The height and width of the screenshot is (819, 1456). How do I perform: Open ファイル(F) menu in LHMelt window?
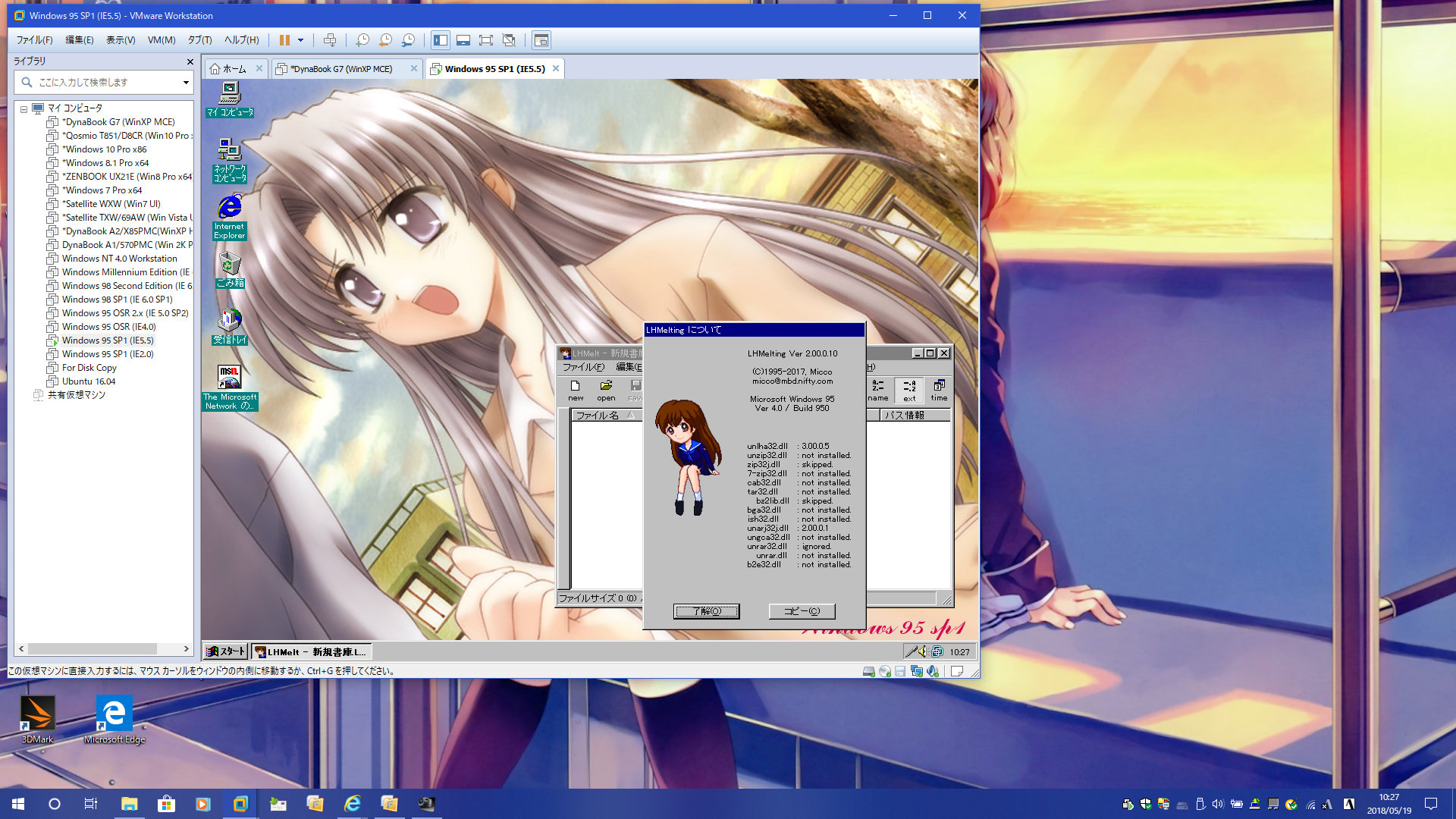tap(583, 367)
